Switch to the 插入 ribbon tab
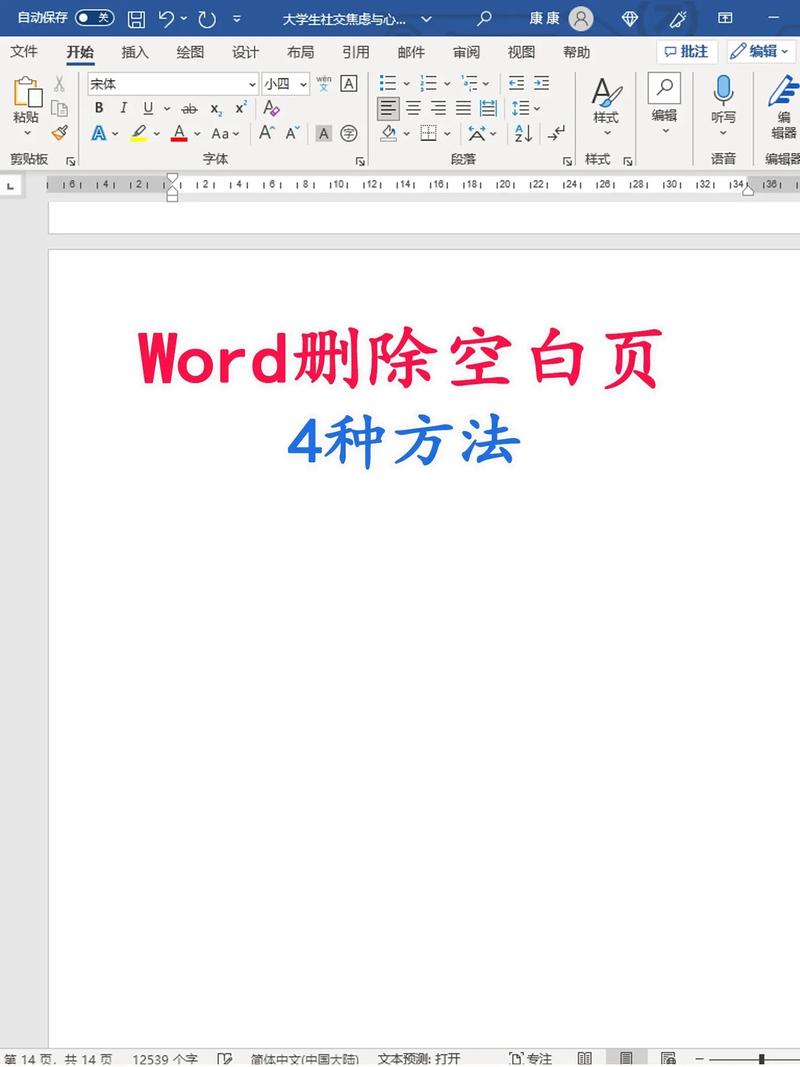 click(x=134, y=52)
